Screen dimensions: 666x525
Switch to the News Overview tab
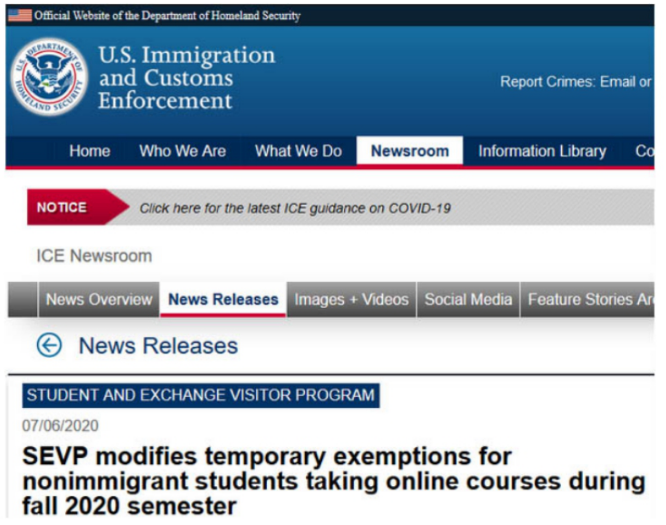click(x=99, y=299)
